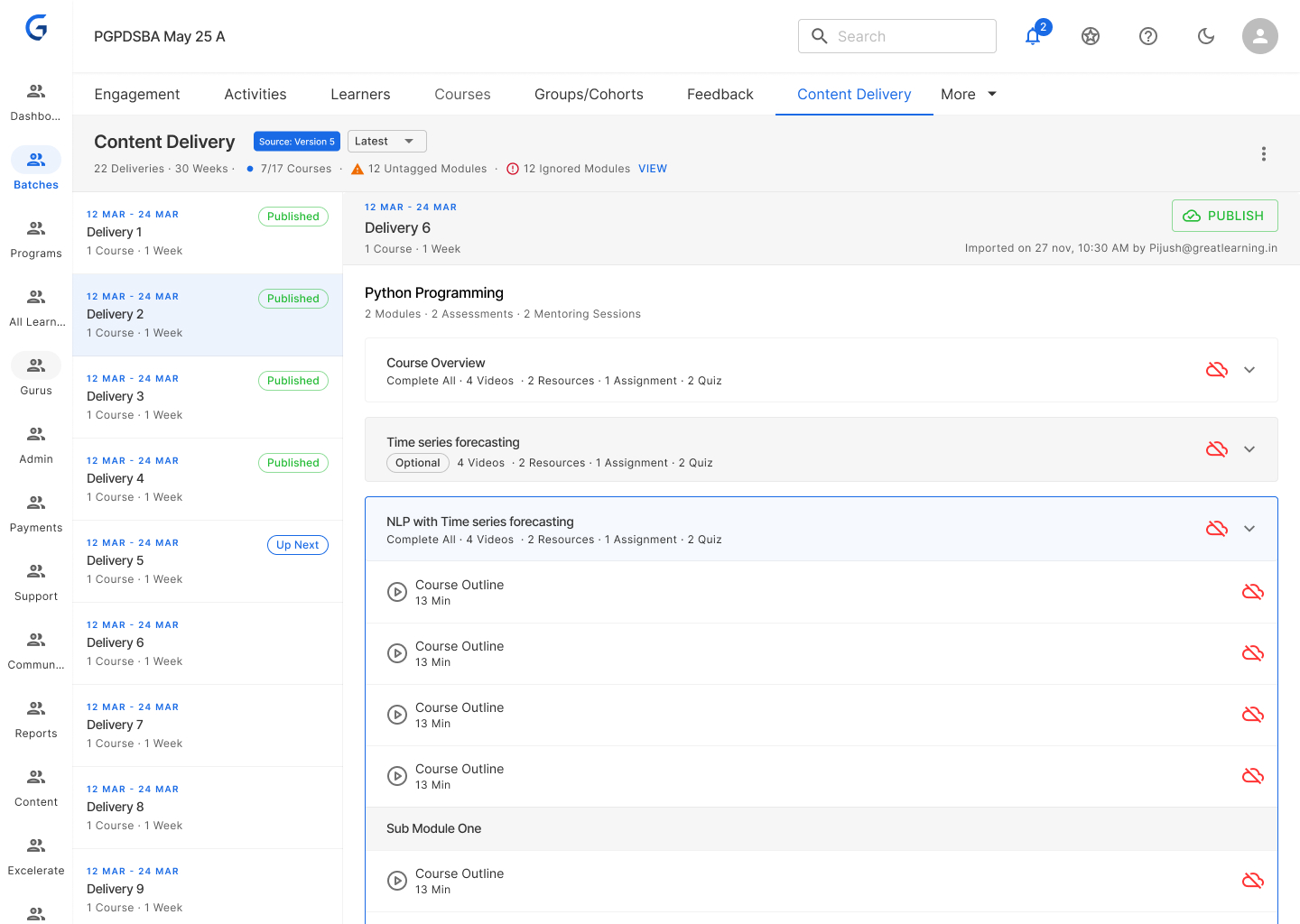The width and height of the screenshot is (1300, 924).
Task: Open Excelerate in the sidebar
Action: click(x=36, y=856)
